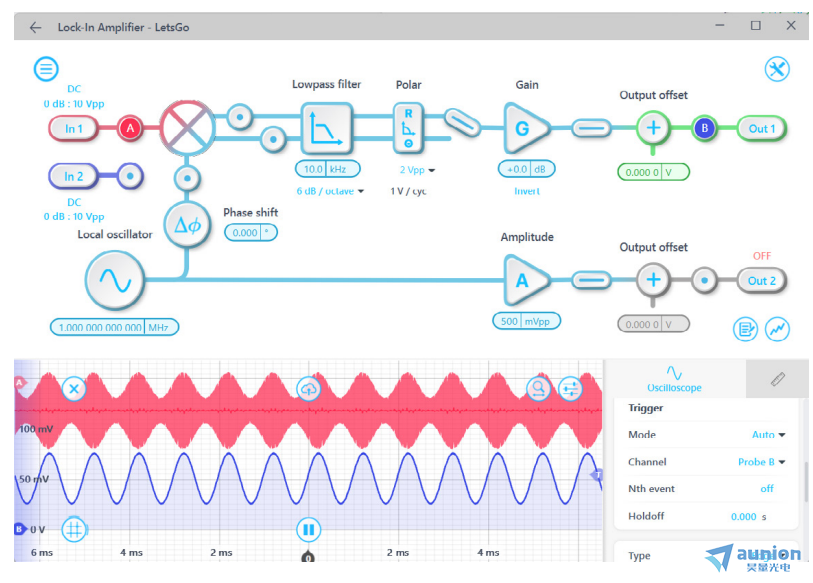Expand the 6 dB / octave dropdown
Image resolution: width=813 pixels, height=583 pixels.
(x=330, y=191)
